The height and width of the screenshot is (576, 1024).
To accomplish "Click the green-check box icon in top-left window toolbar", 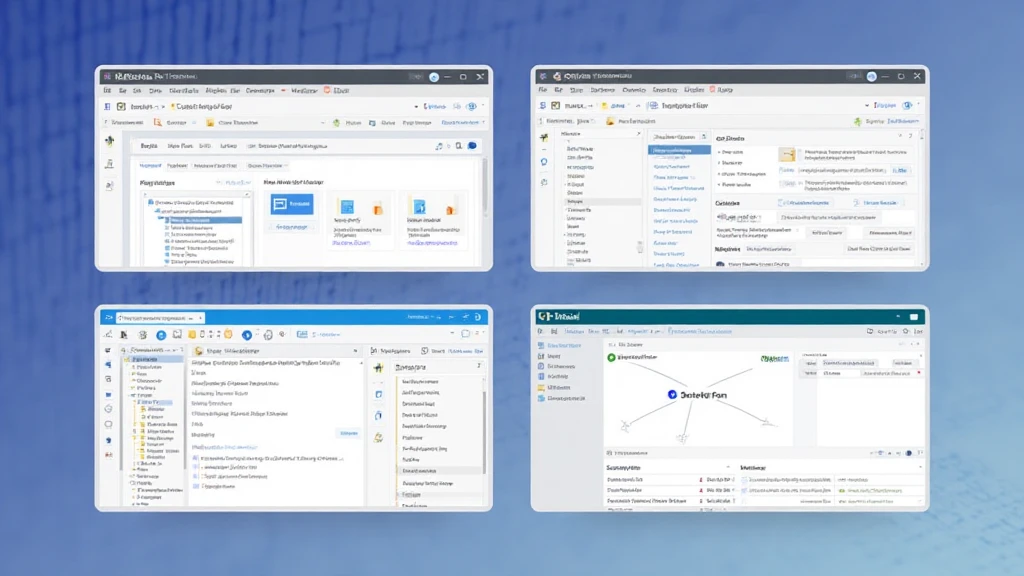I will (121, 106).
